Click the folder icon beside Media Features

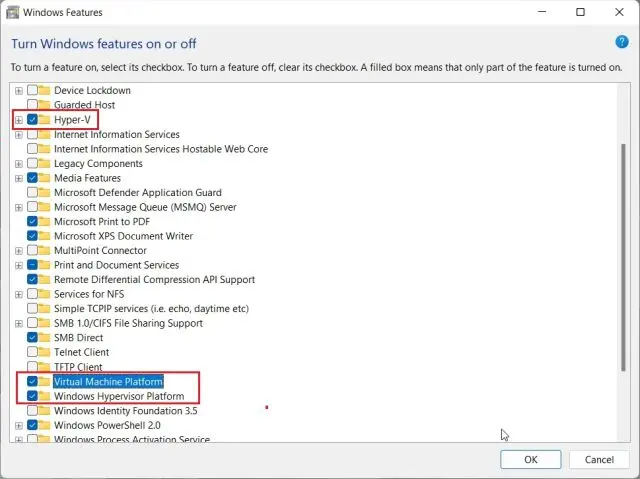[46, 178]
